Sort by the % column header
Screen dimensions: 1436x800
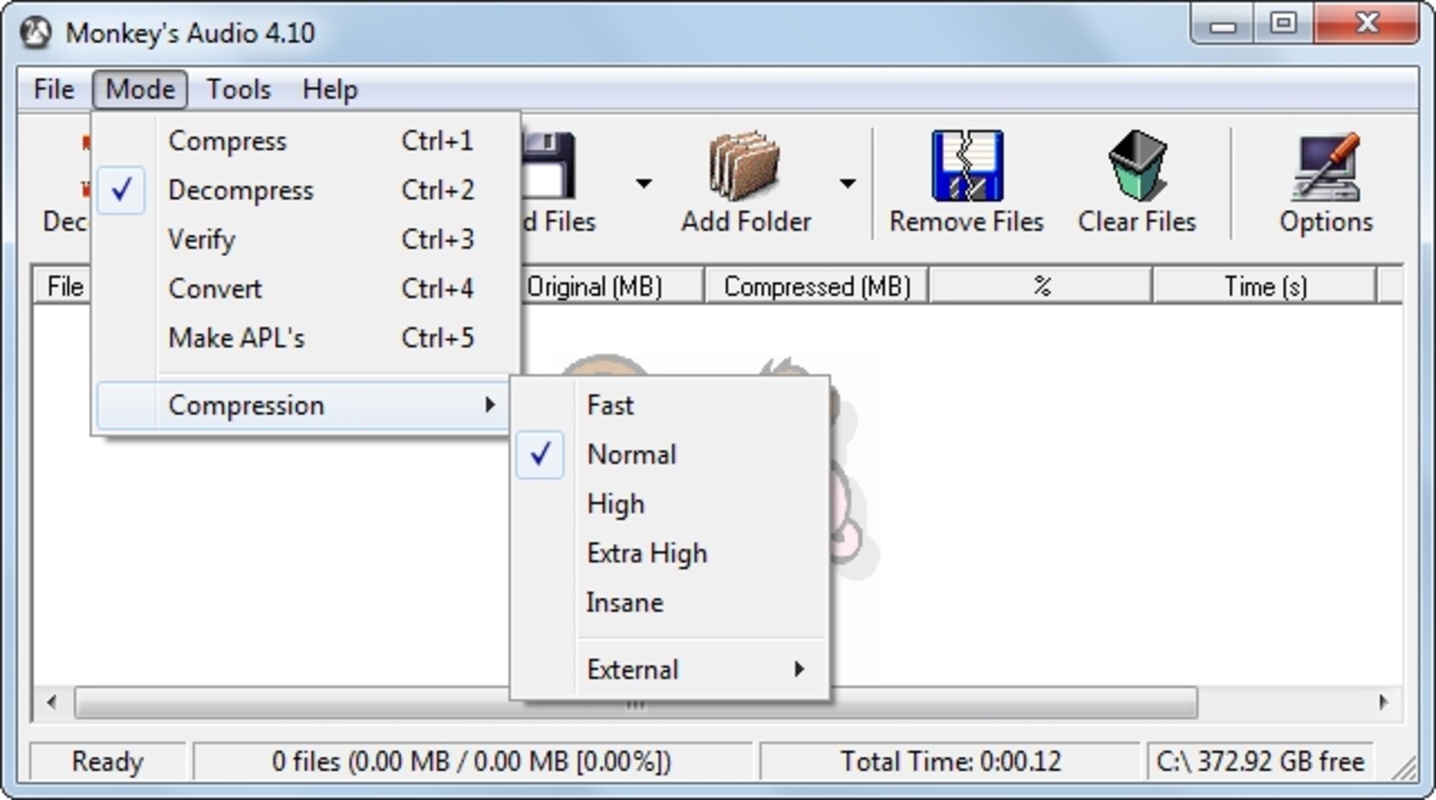(x=1041, y=286)
